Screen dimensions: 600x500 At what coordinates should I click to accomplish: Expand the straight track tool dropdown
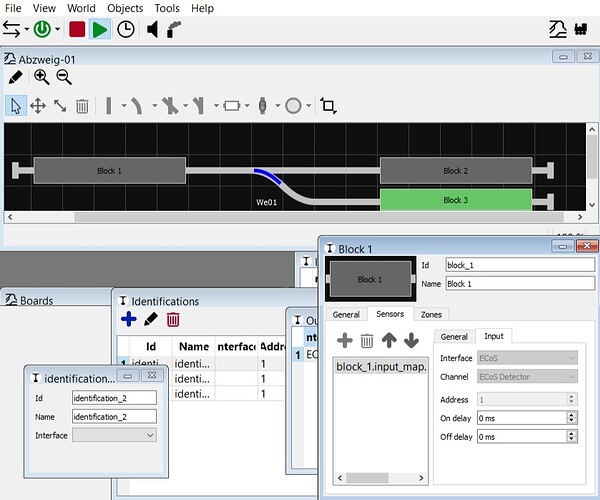[x=124, y=106]
